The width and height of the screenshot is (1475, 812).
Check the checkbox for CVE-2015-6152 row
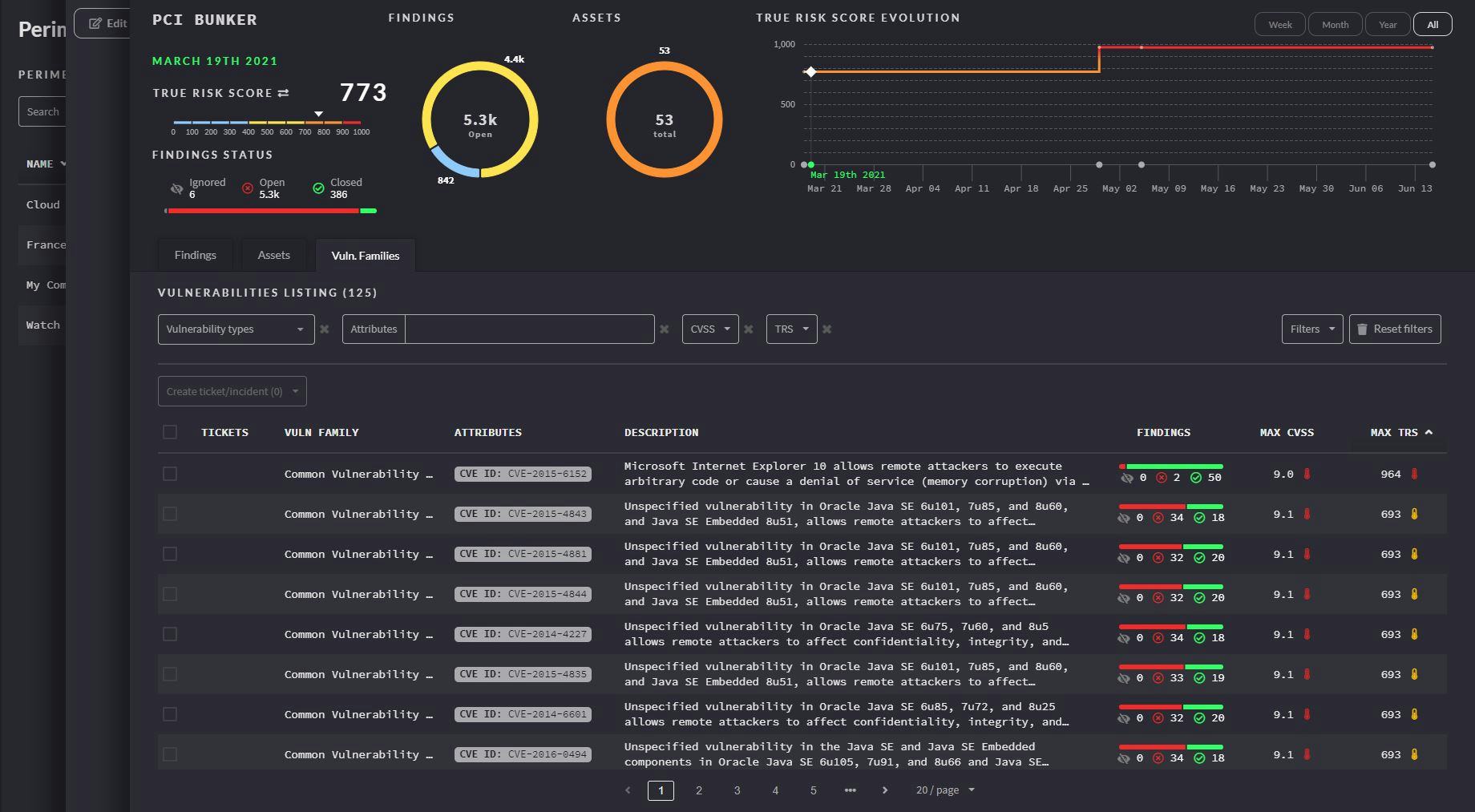pos(170,474)
